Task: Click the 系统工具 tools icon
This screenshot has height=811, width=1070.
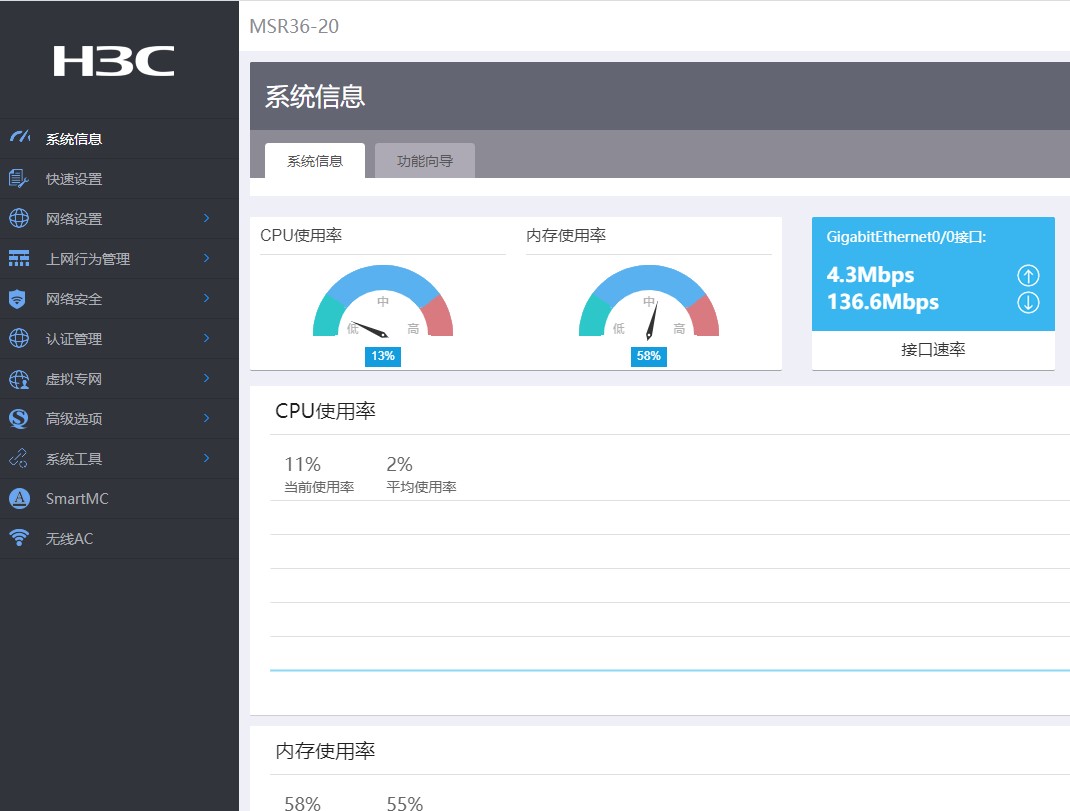Action: pos(18,458)
